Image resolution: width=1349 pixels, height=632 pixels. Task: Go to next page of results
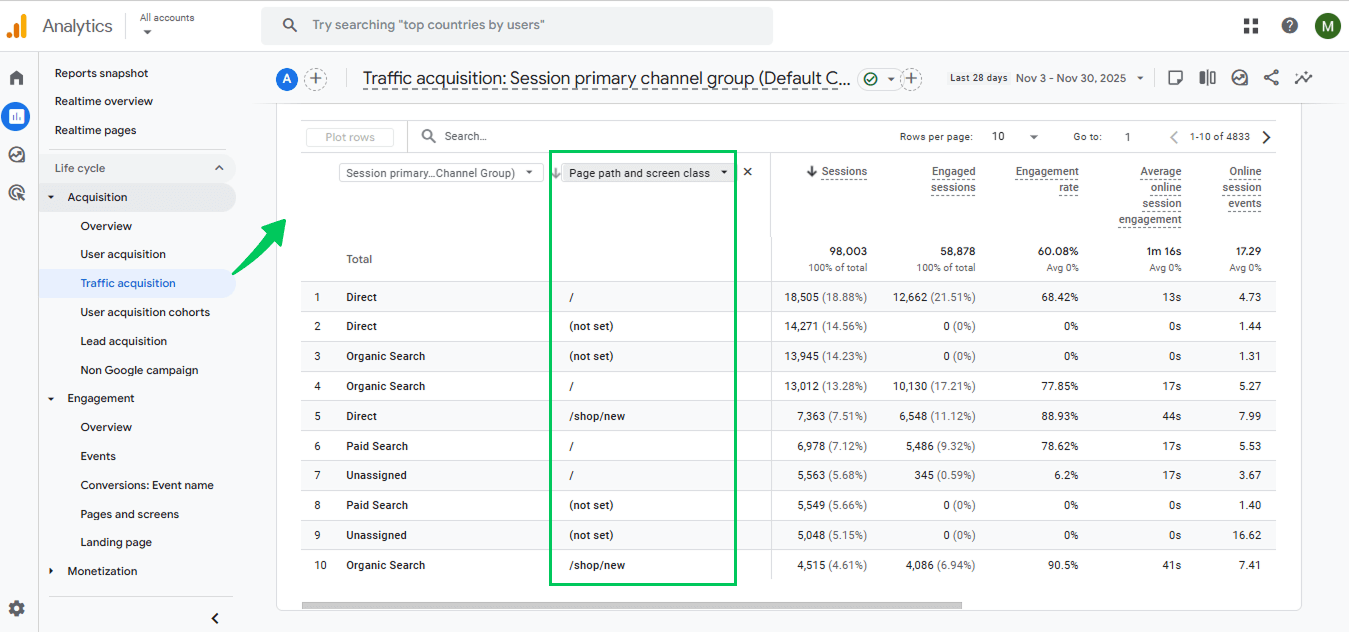coord(1266,137)
